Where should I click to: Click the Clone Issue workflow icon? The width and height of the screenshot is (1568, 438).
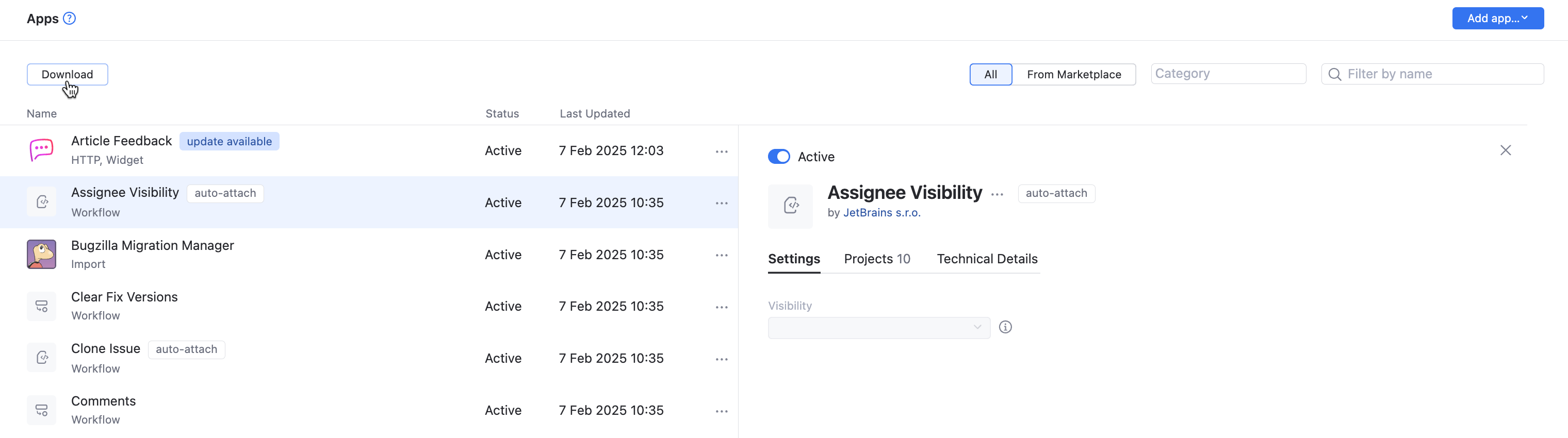(x=41, y=358)
